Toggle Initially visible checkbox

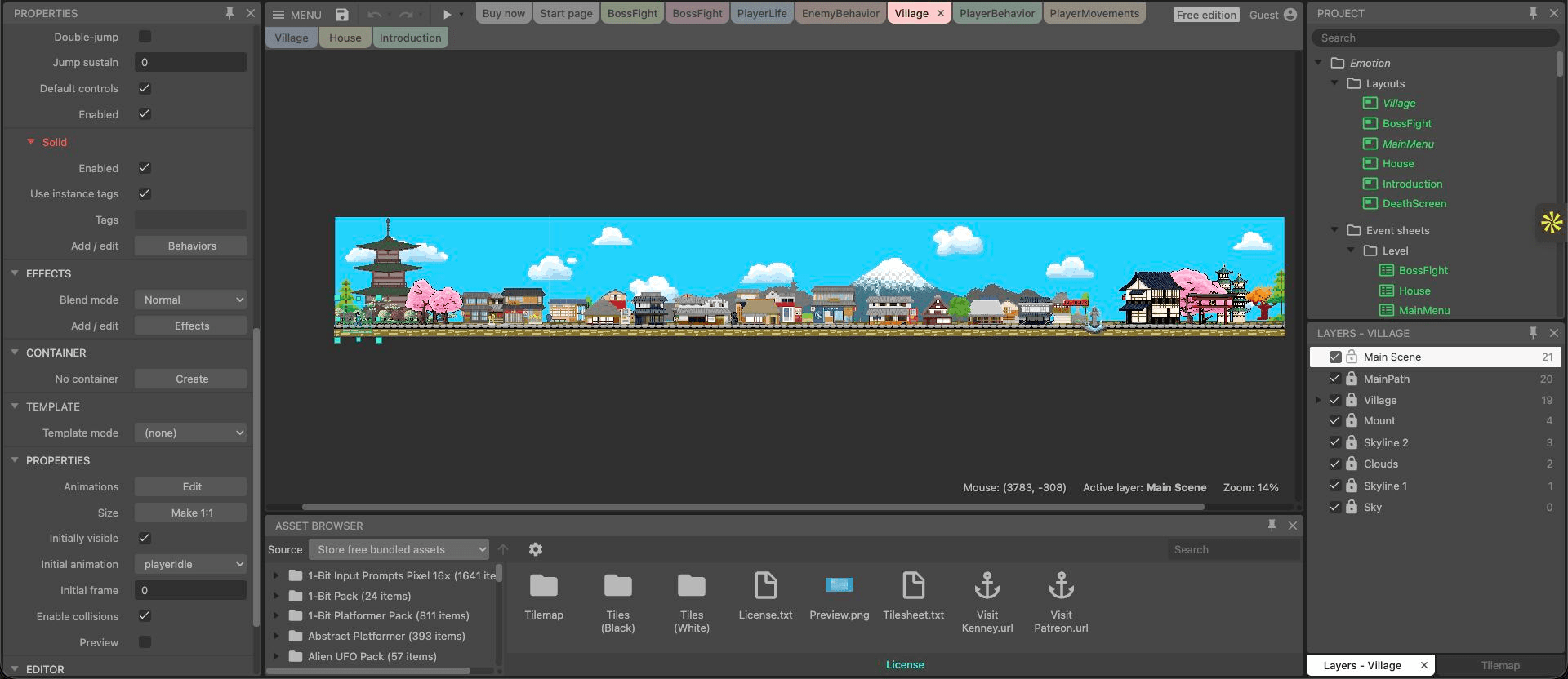tap(145, 538)
